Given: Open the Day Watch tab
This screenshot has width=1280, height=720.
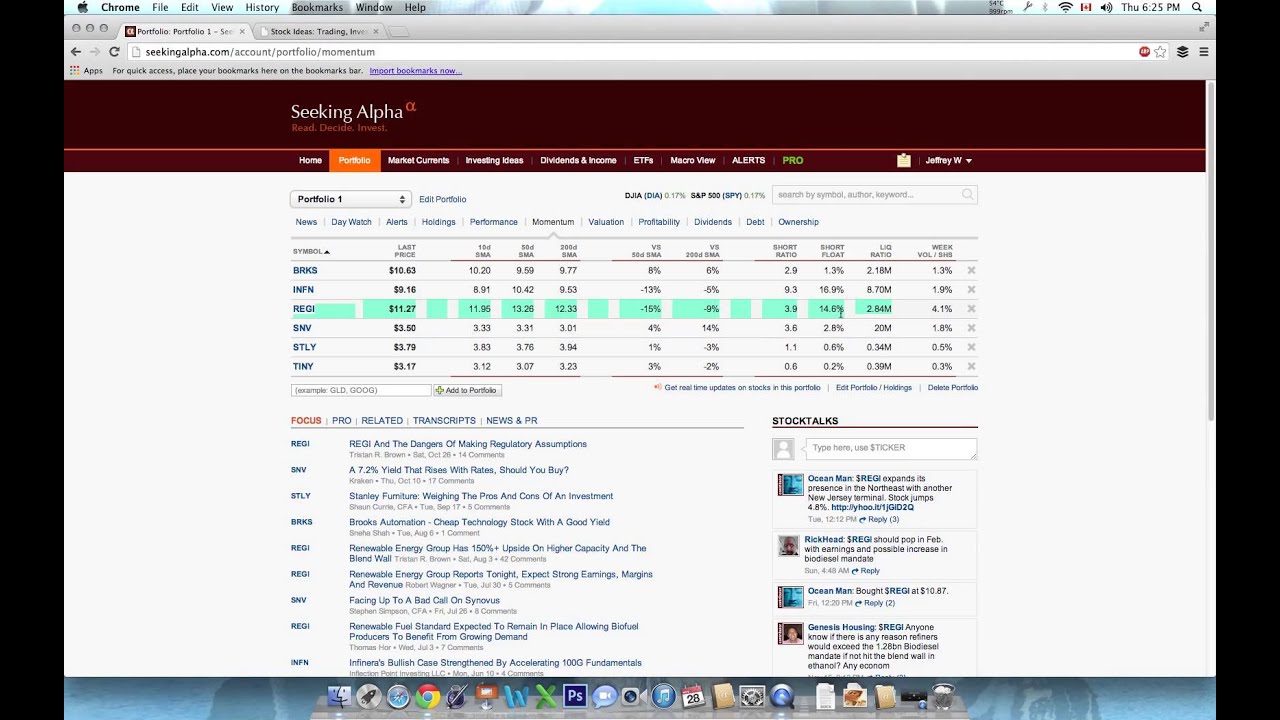Looking at the screenshot, I should tap(351, 222).
